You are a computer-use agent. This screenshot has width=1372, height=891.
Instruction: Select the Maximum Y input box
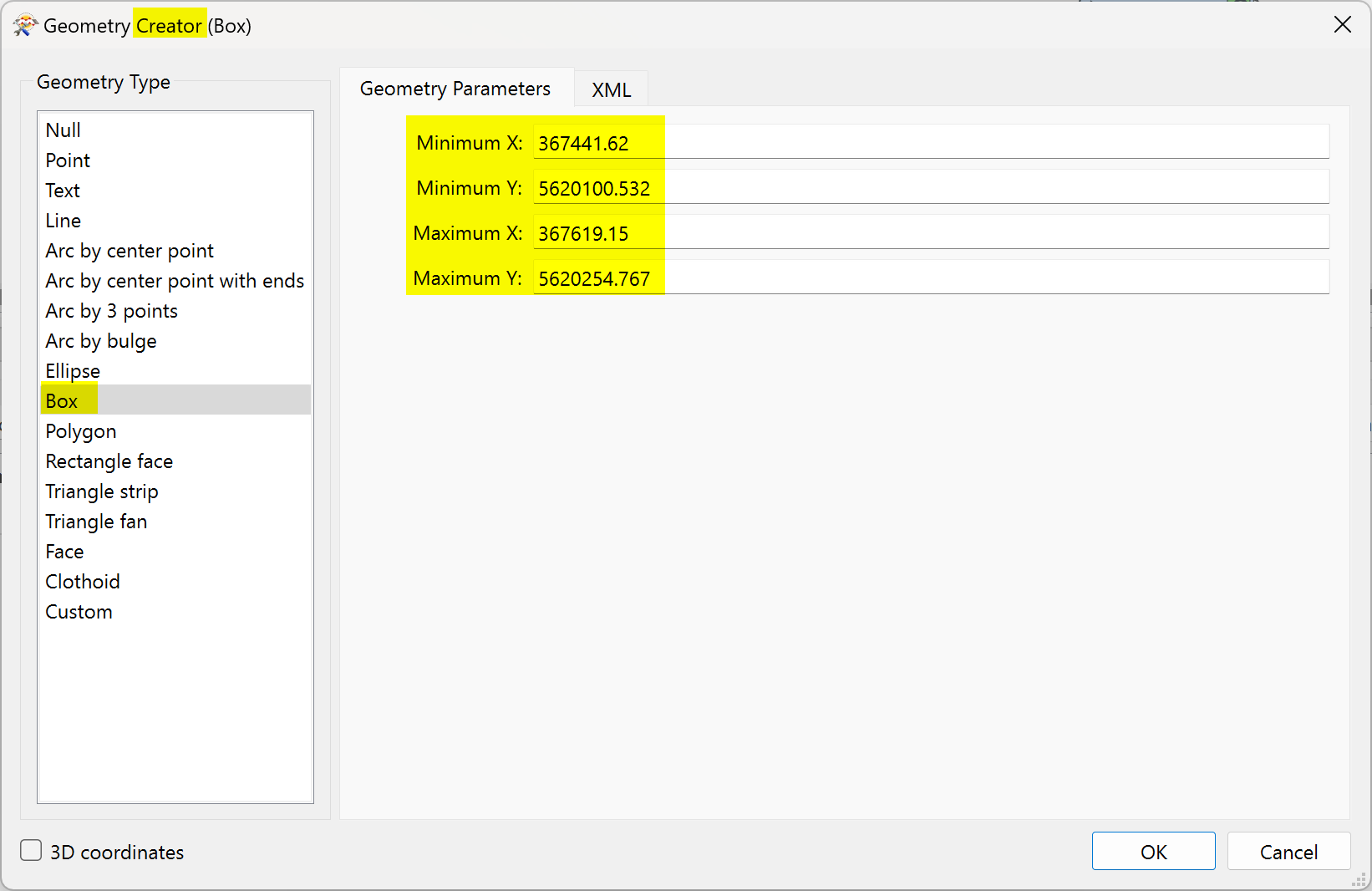click(x=929, y=278)
